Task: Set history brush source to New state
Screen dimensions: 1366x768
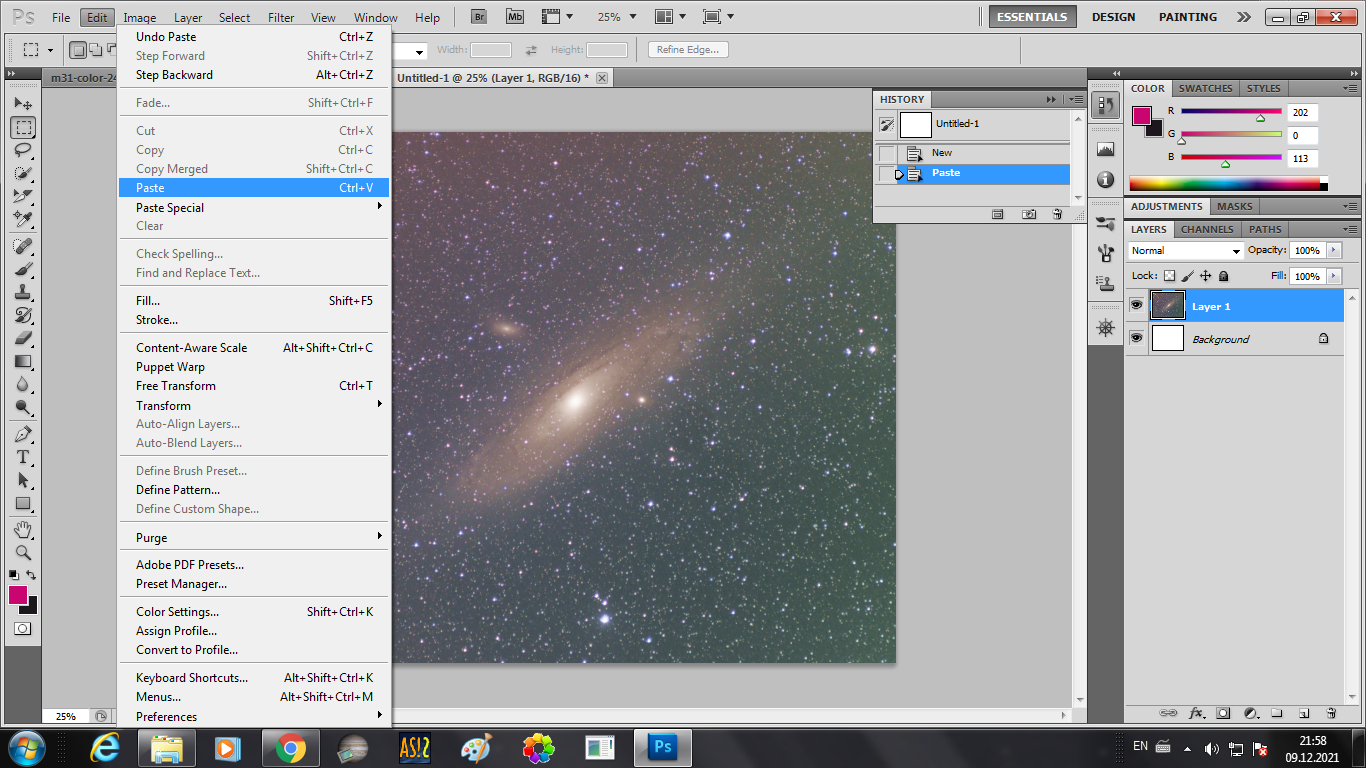Action: click(887, 153)
